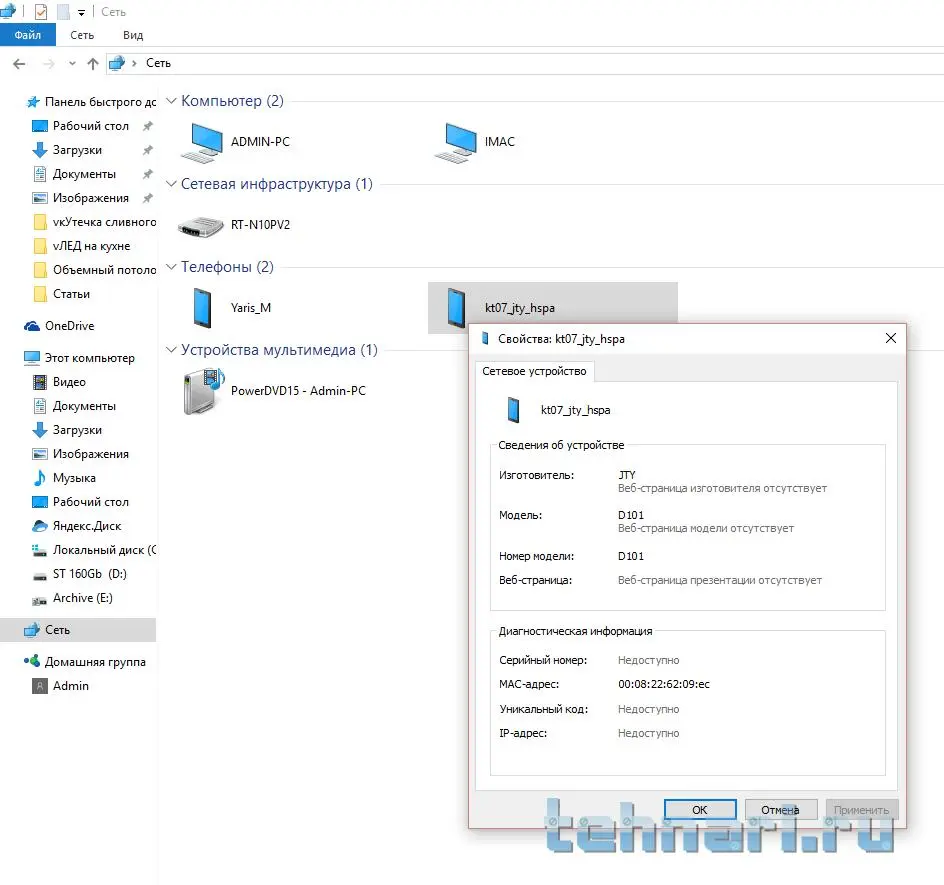Select Сеть in the navigation pane

[78, 630]
